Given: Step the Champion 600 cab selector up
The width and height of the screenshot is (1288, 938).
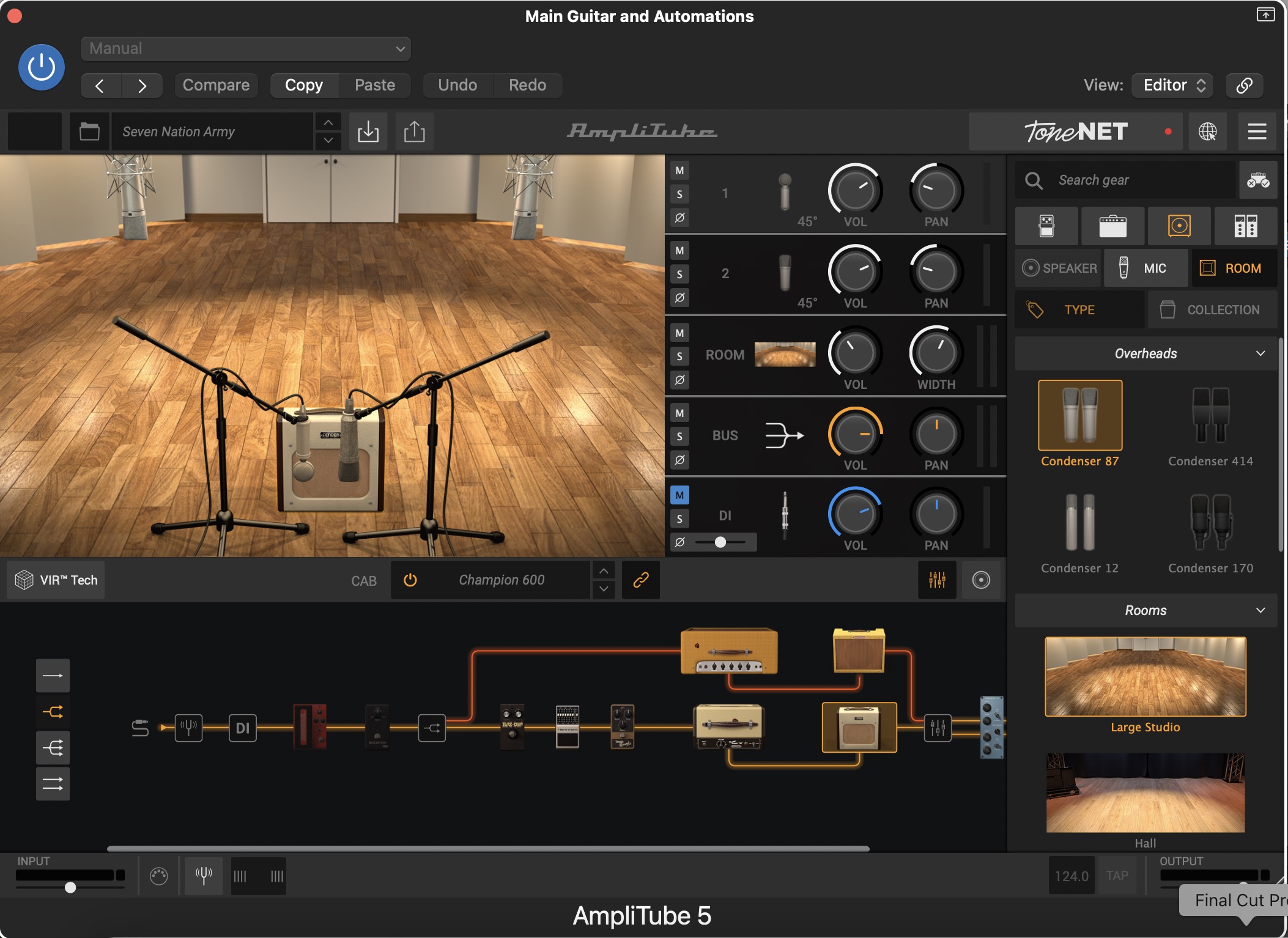Looking at the screenshot, I should point(604,571).
